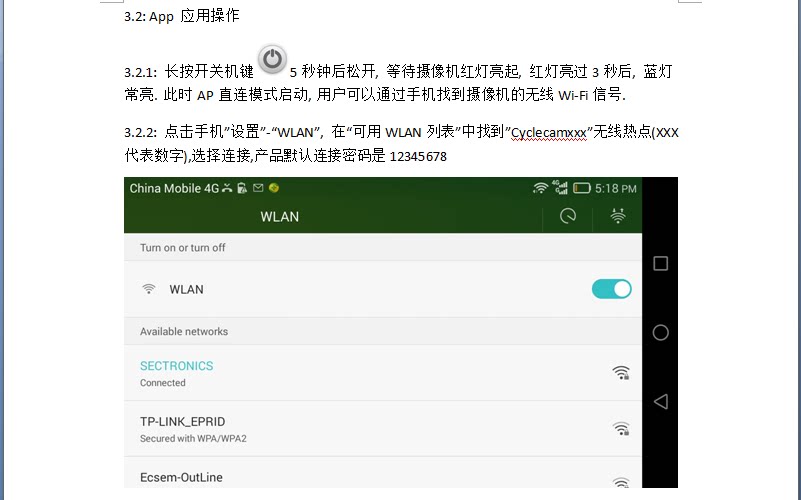
Task: Click the heading 3.2: App 应用操作
Action: click(x=181, y=16)
